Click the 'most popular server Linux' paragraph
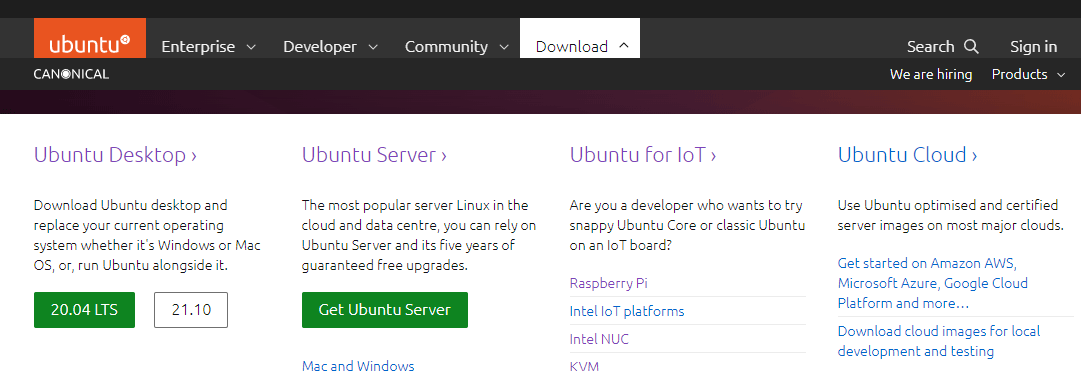 coord(419,235)
